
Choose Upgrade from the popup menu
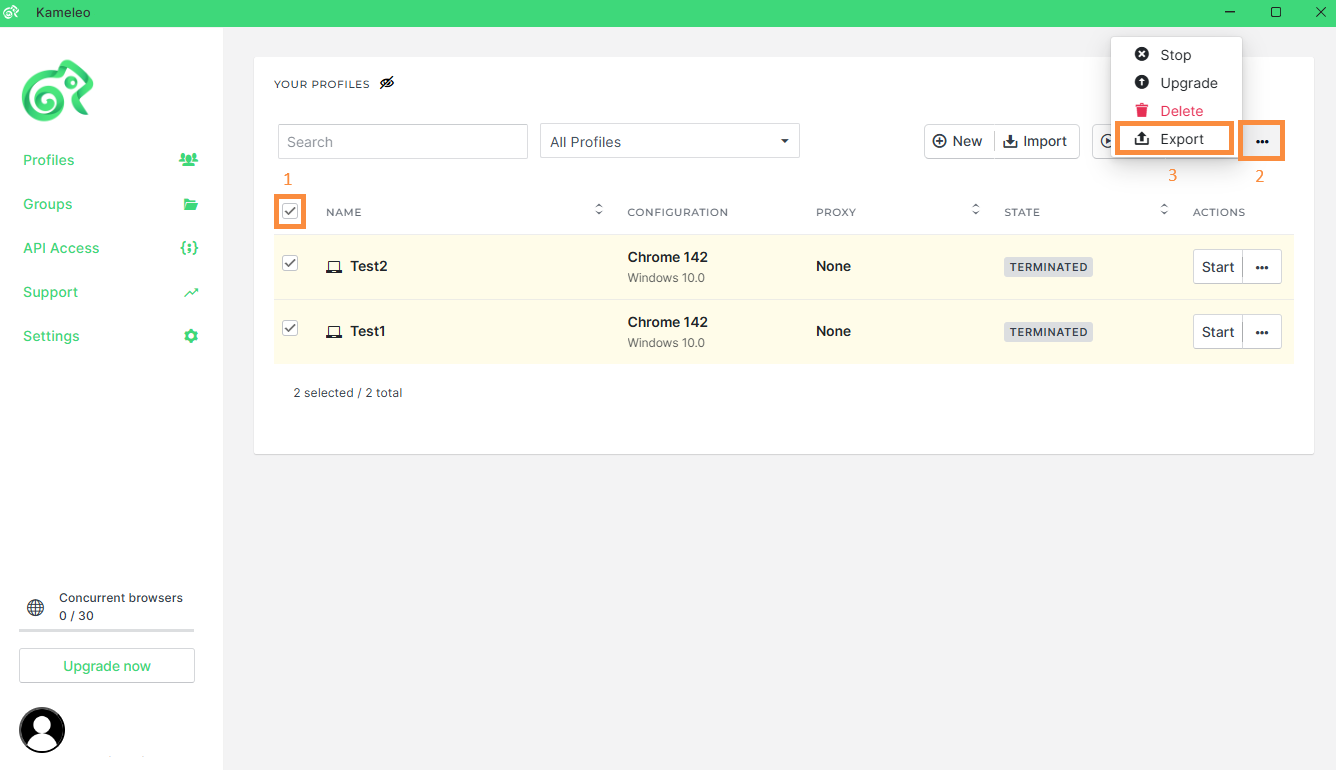coord(1176,83)
